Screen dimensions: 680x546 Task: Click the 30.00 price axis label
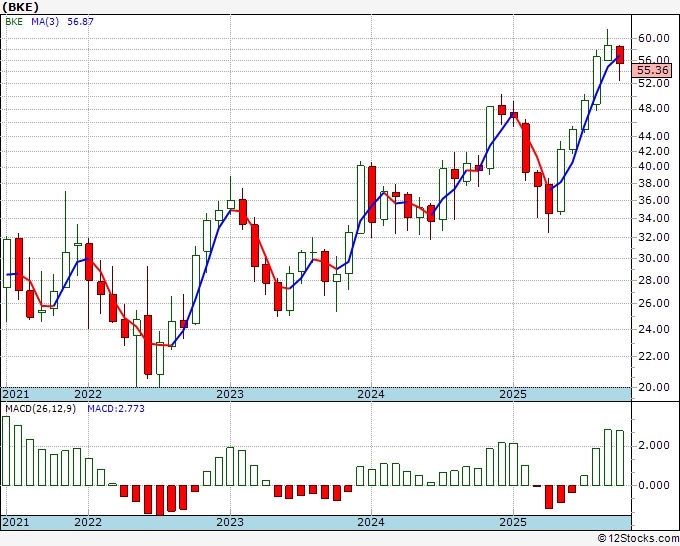point(654,258)
